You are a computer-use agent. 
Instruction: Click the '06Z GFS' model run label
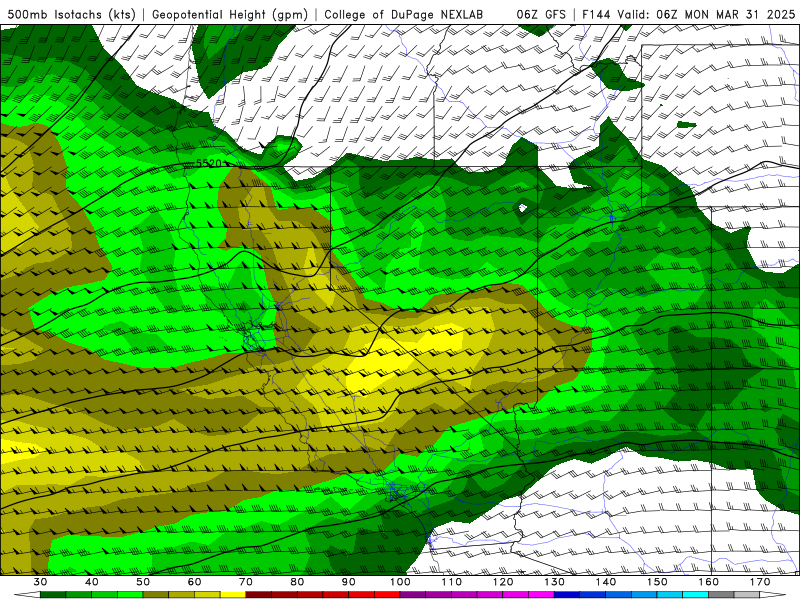pos(541,14)
